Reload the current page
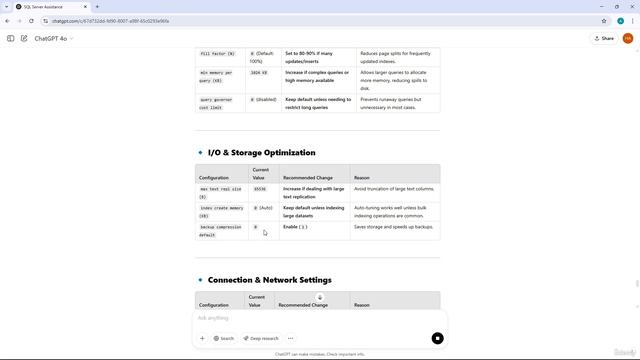 coord(31,21)
